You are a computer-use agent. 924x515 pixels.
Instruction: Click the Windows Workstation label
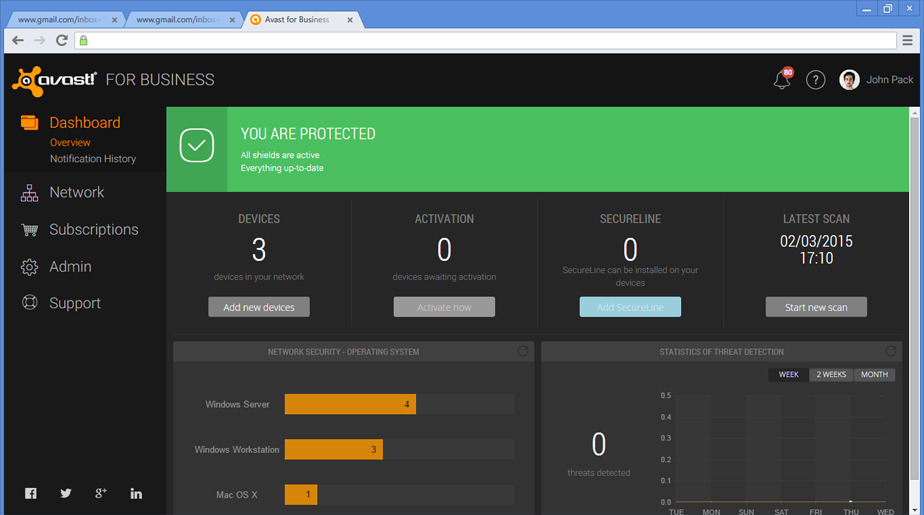[x=237, y=450]
